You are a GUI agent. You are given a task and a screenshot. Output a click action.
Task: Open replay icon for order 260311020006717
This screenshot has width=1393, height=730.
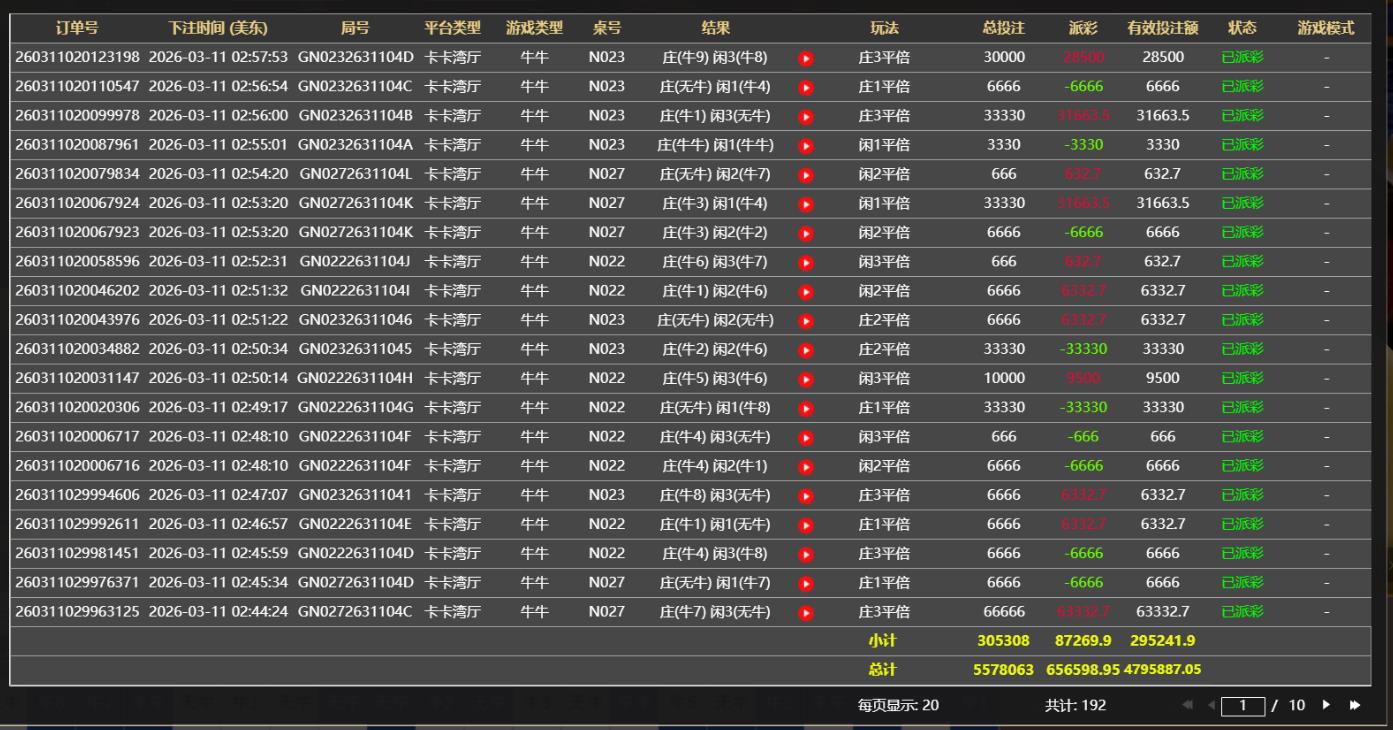point(806,437)
